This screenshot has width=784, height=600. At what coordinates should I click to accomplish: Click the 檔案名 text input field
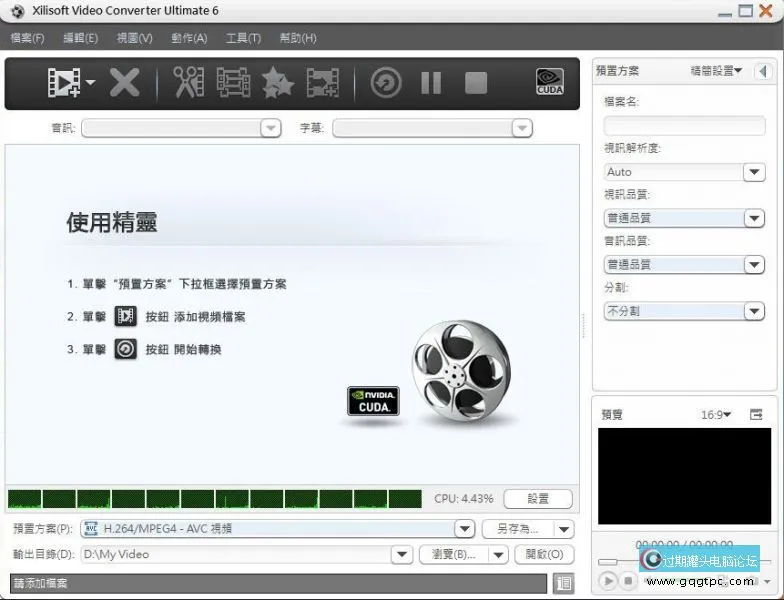pyautogui.click(x=684, y=125)
